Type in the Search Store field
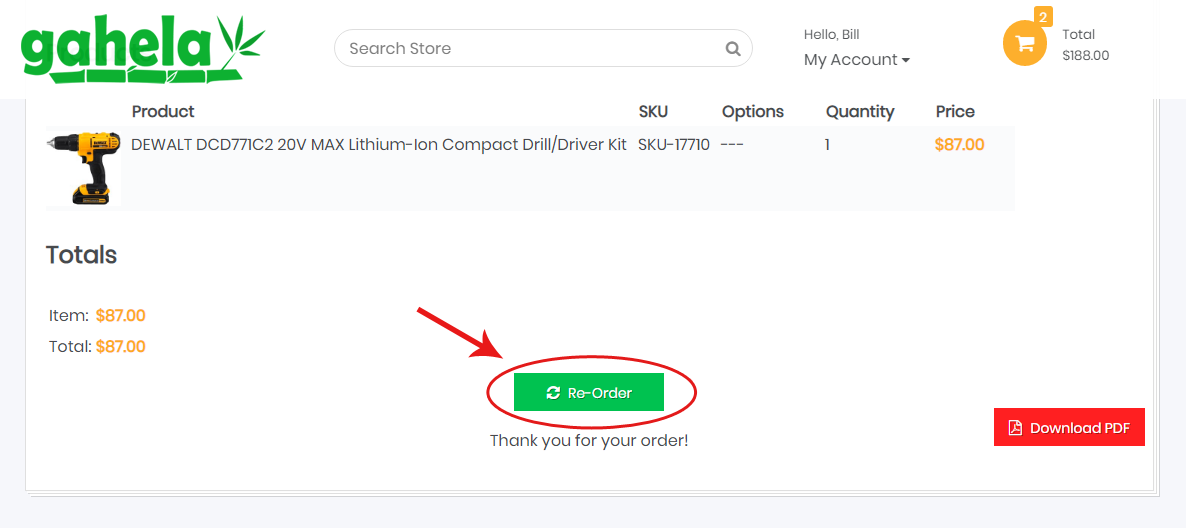The image size is (1186, 528). 530,48
